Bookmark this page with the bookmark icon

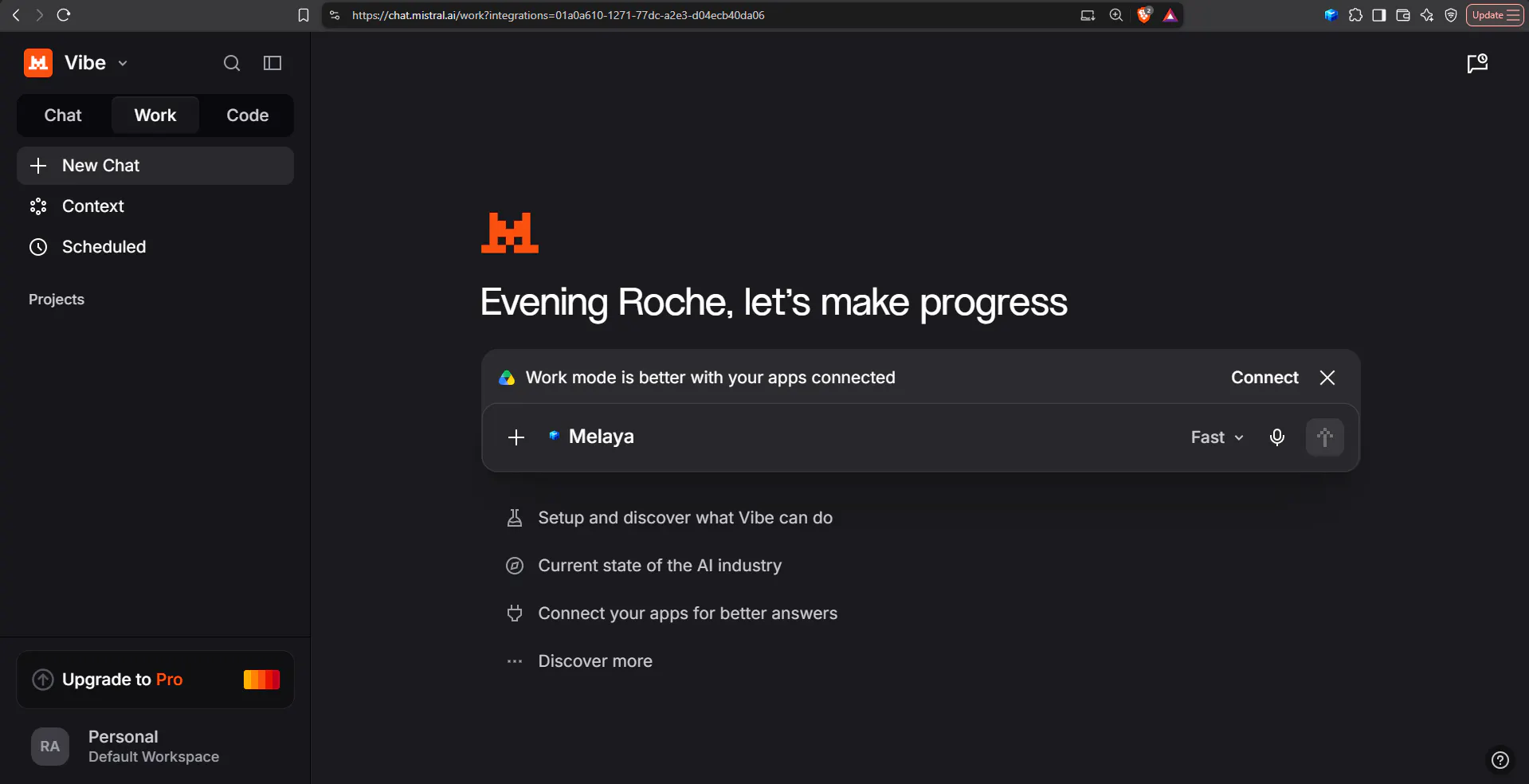[304, 15]
